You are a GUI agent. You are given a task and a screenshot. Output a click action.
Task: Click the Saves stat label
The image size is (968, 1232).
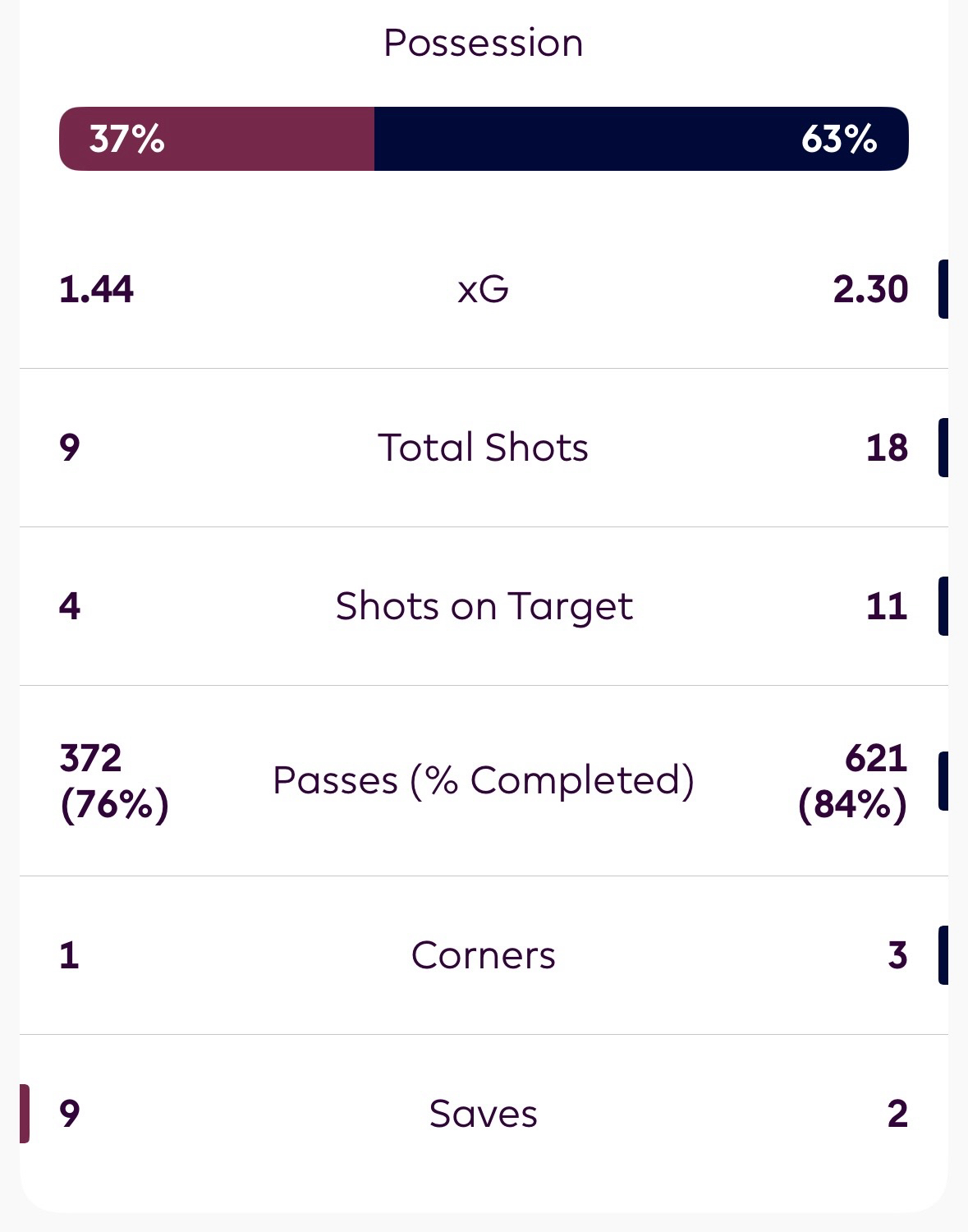(484, 1114)
